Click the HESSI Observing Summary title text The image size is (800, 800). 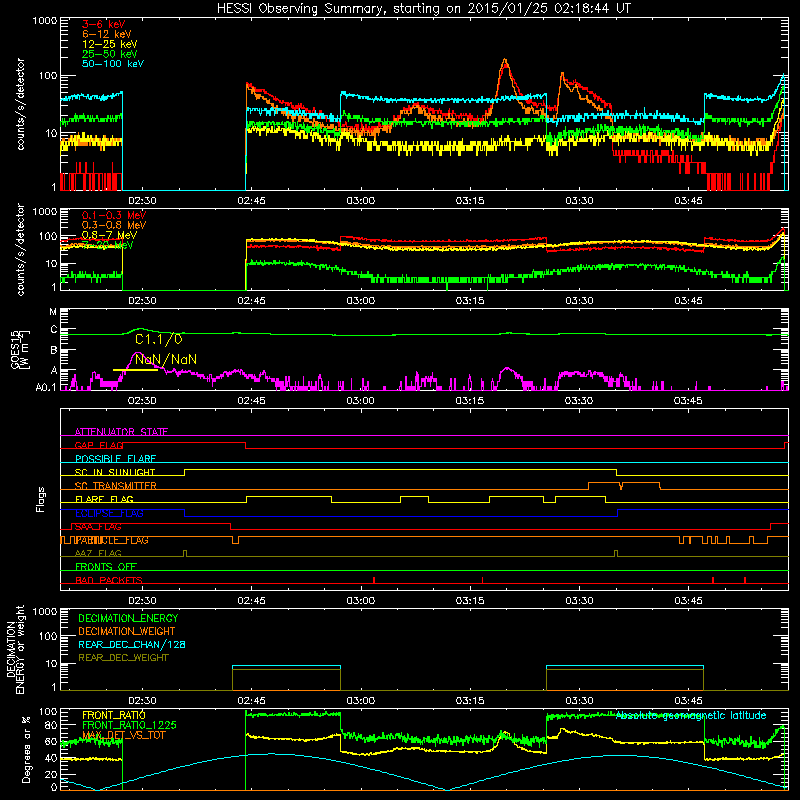(423, 9)
